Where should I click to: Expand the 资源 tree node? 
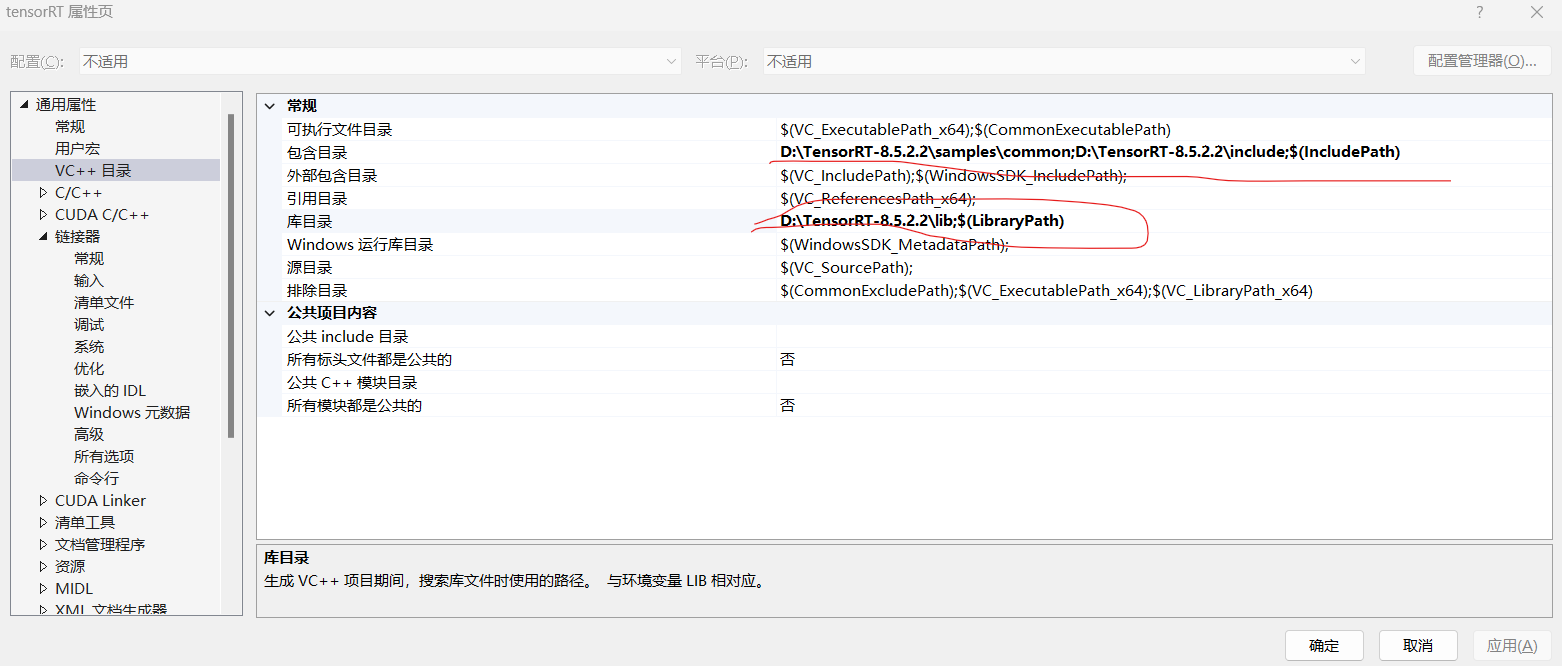coord(43,566)
